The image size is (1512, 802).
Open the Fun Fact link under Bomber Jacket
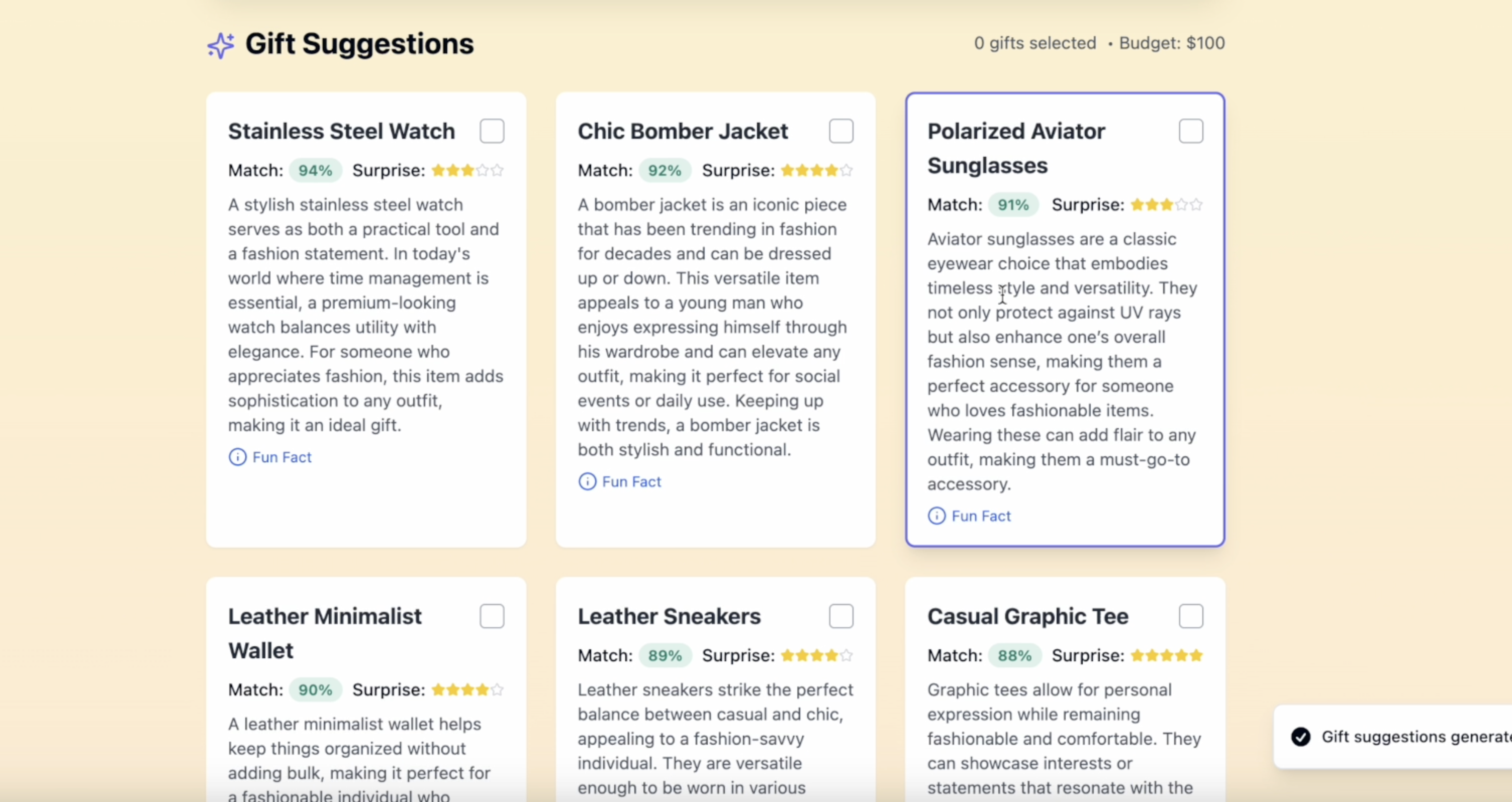(631, 482)
